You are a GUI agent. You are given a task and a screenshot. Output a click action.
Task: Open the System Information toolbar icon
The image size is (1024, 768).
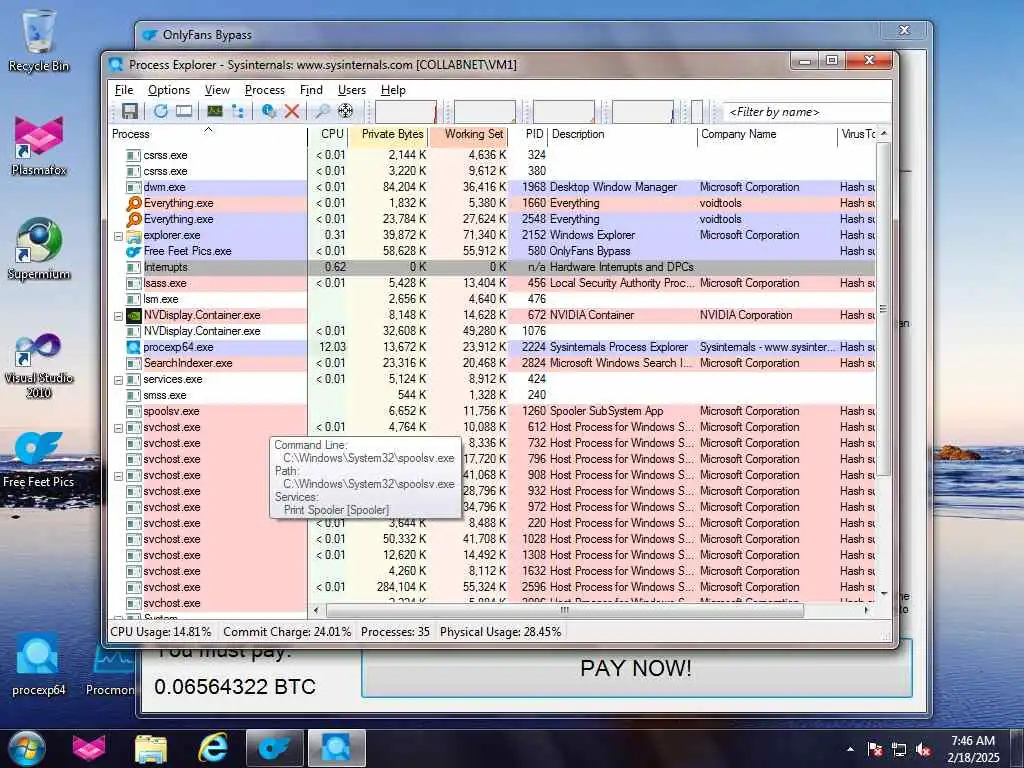click(214, 111)
